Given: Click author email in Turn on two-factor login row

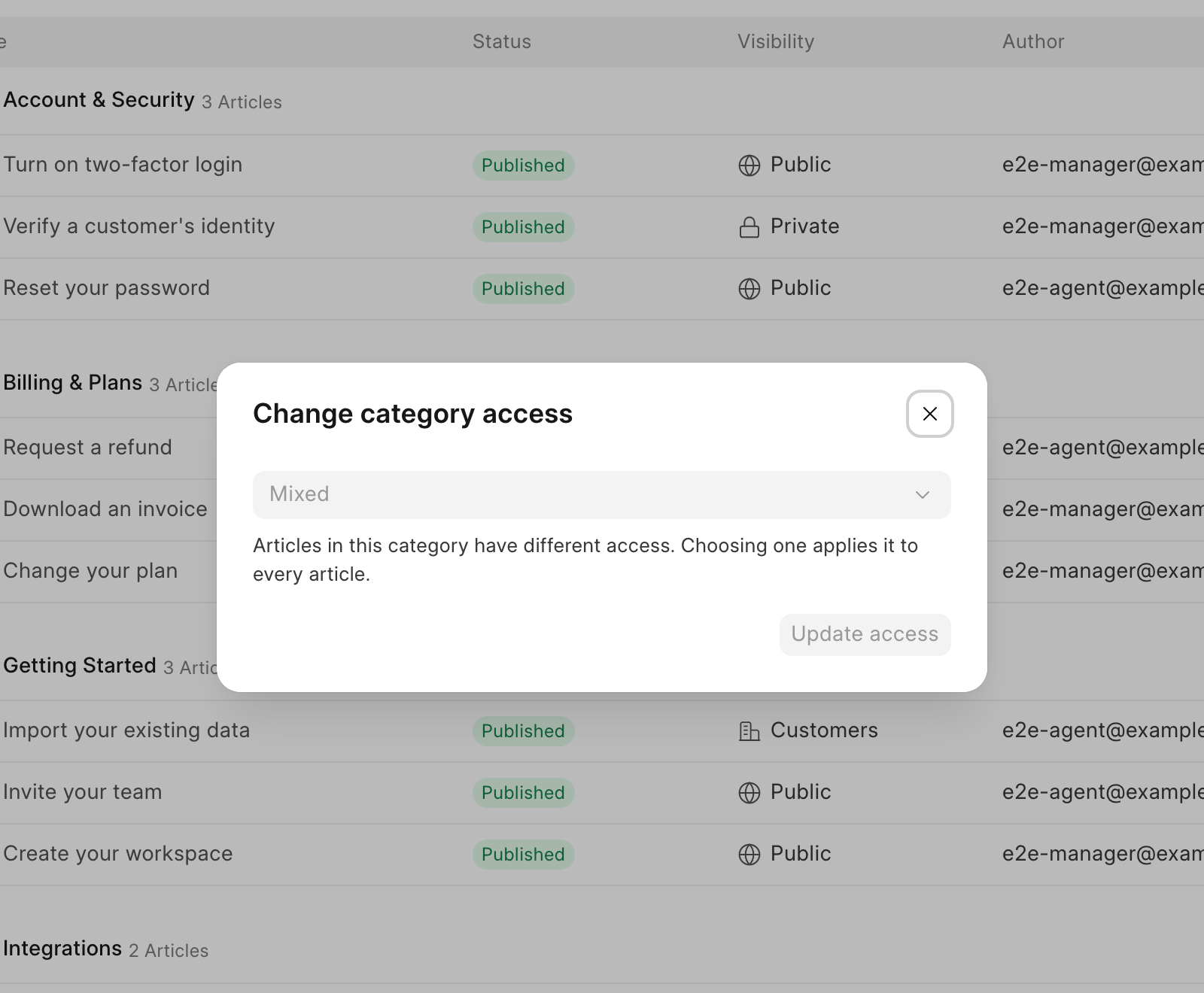Looking at the screenshot, I should click(1103, 165).
